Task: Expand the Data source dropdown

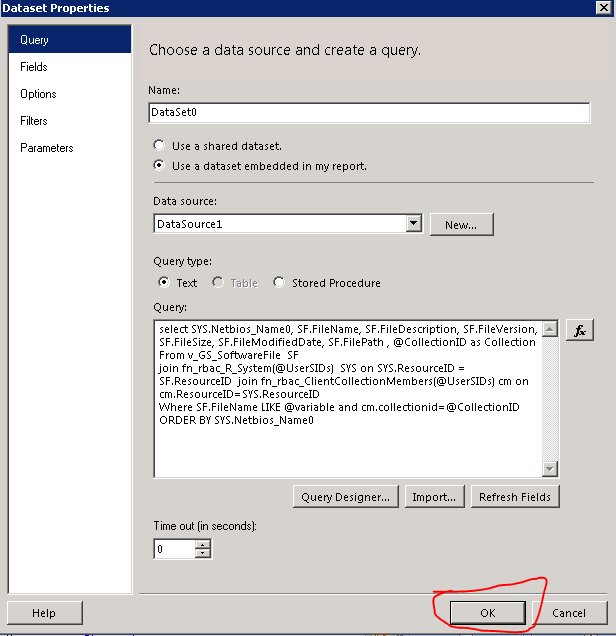Action: point(414,223)
